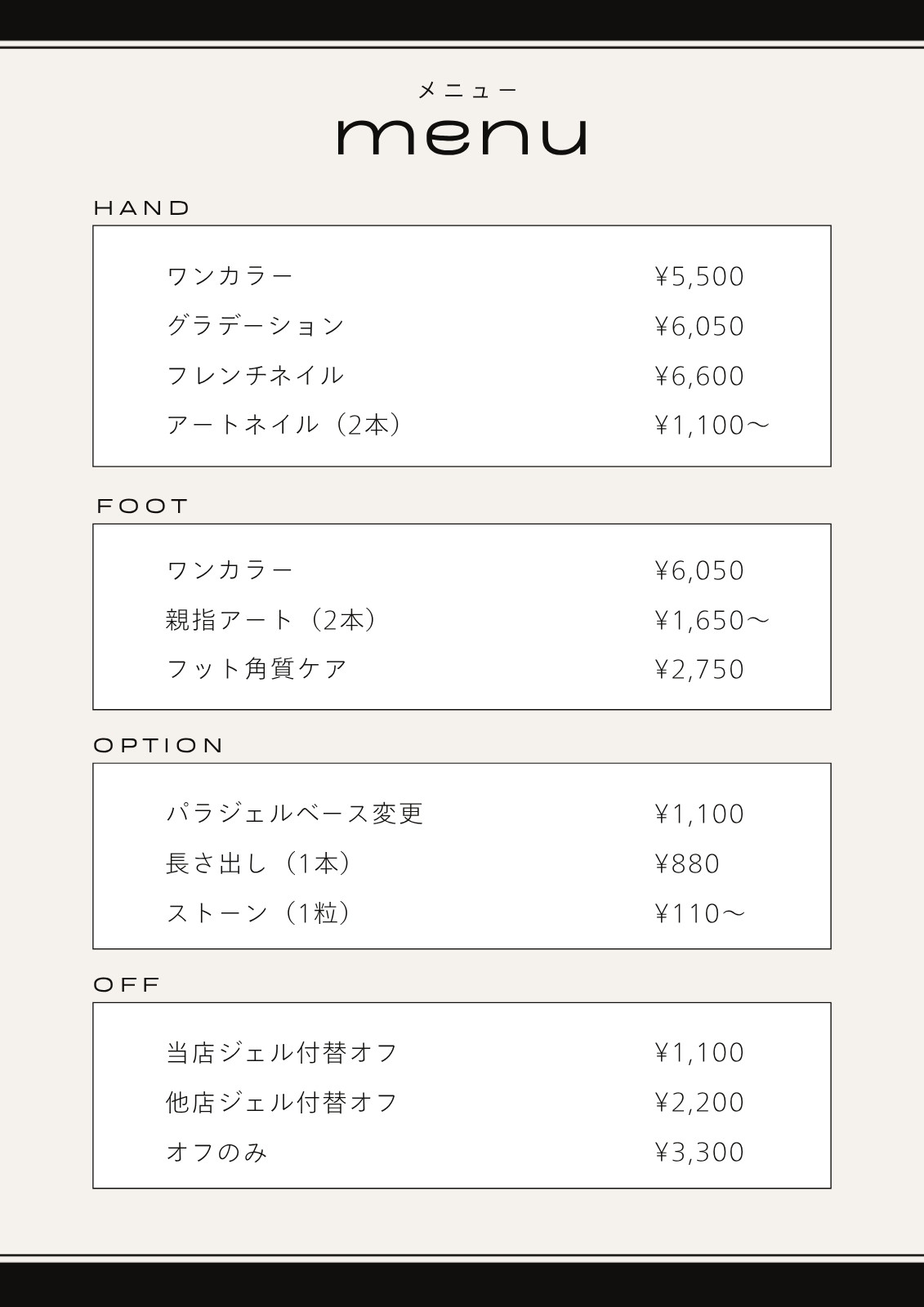This screenshot has height=1307, width=924.
Task: Click the メニュー subtitle above the title
Action: click(467, 90)
